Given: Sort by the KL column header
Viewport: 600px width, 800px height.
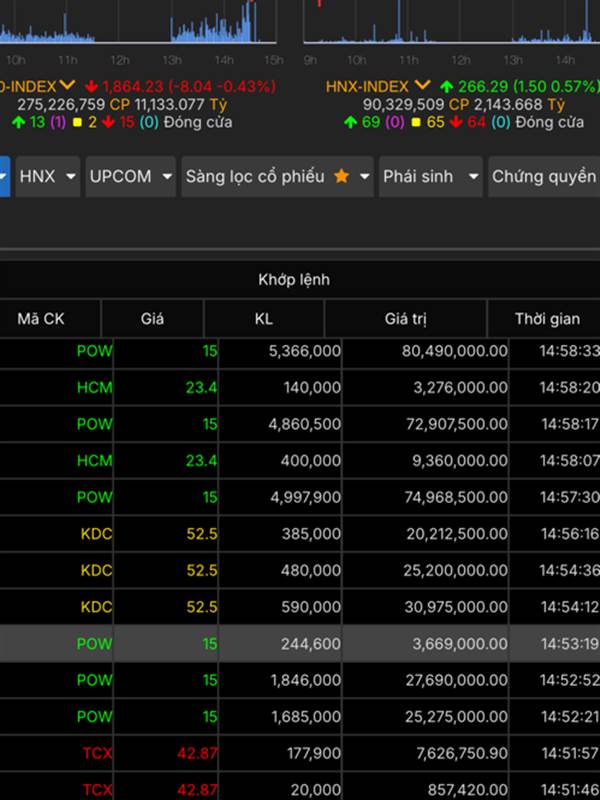Looking at the screenshot, I should coord(263,319).
